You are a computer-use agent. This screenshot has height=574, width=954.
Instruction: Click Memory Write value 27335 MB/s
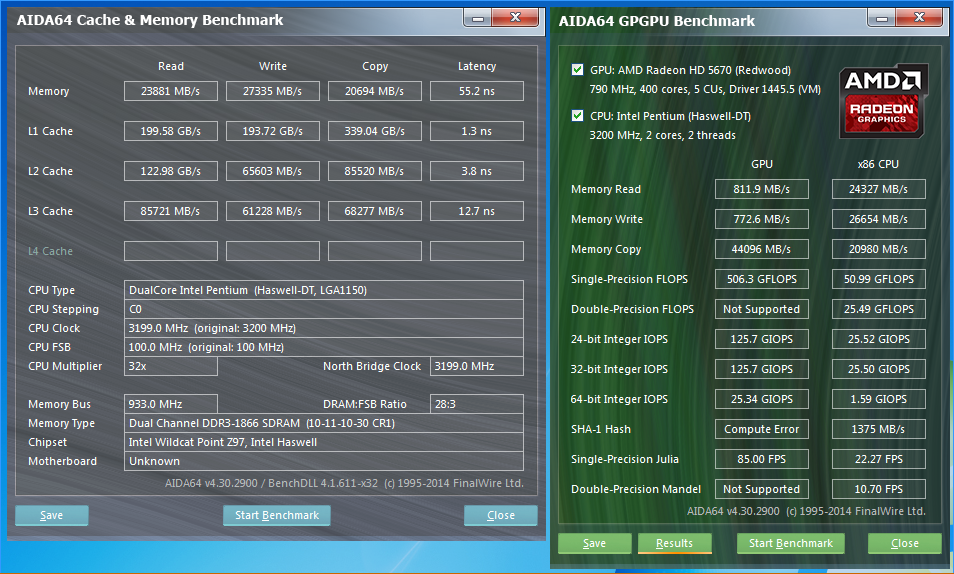273,91
